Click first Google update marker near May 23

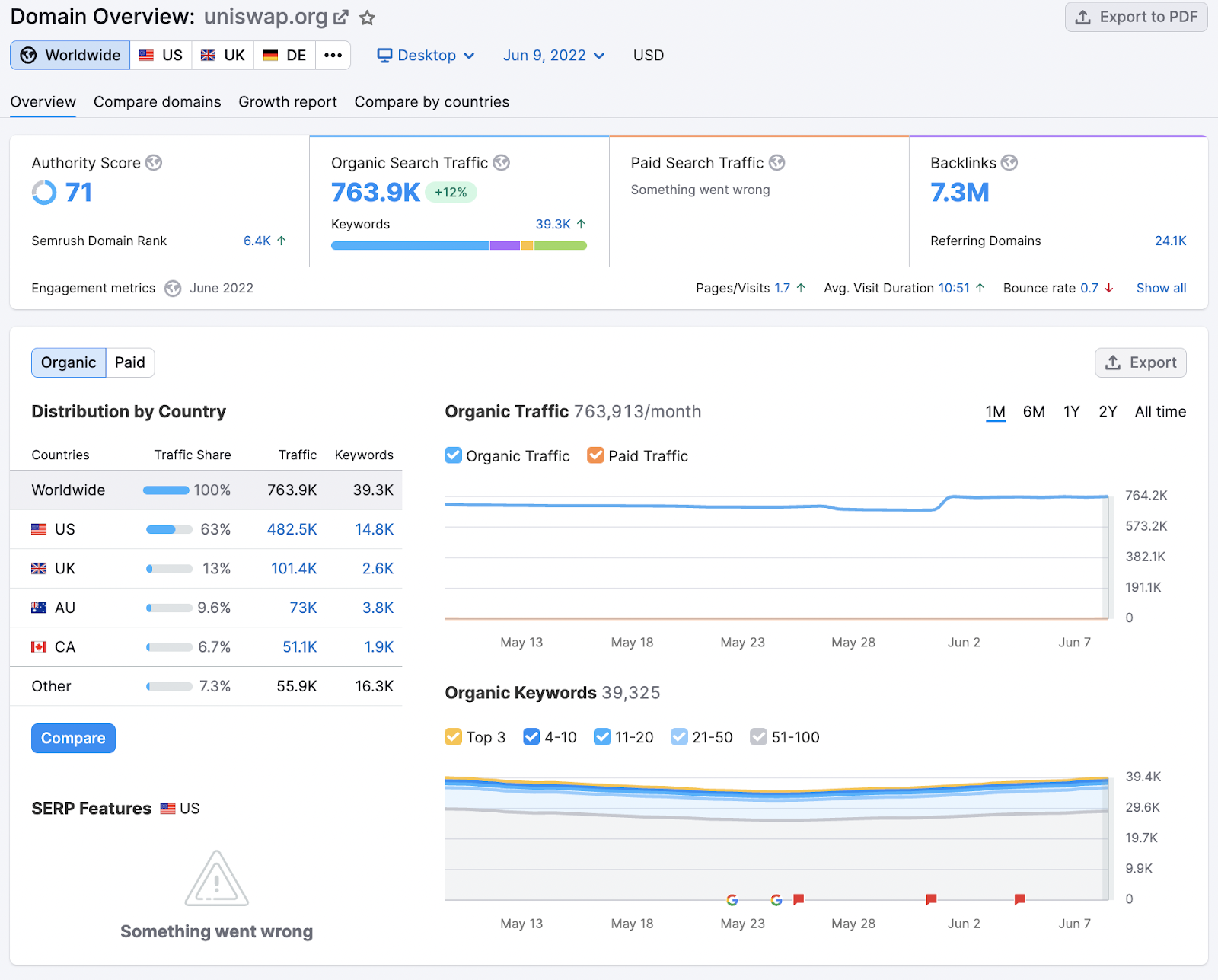click(x=732, y=900)
